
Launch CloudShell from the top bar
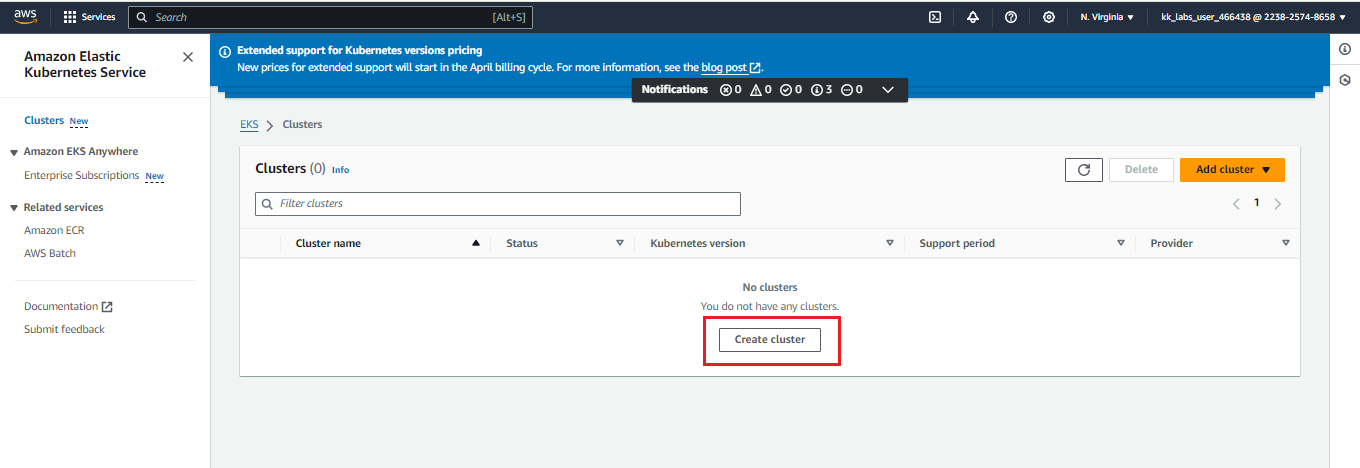[x=935, y=17]
